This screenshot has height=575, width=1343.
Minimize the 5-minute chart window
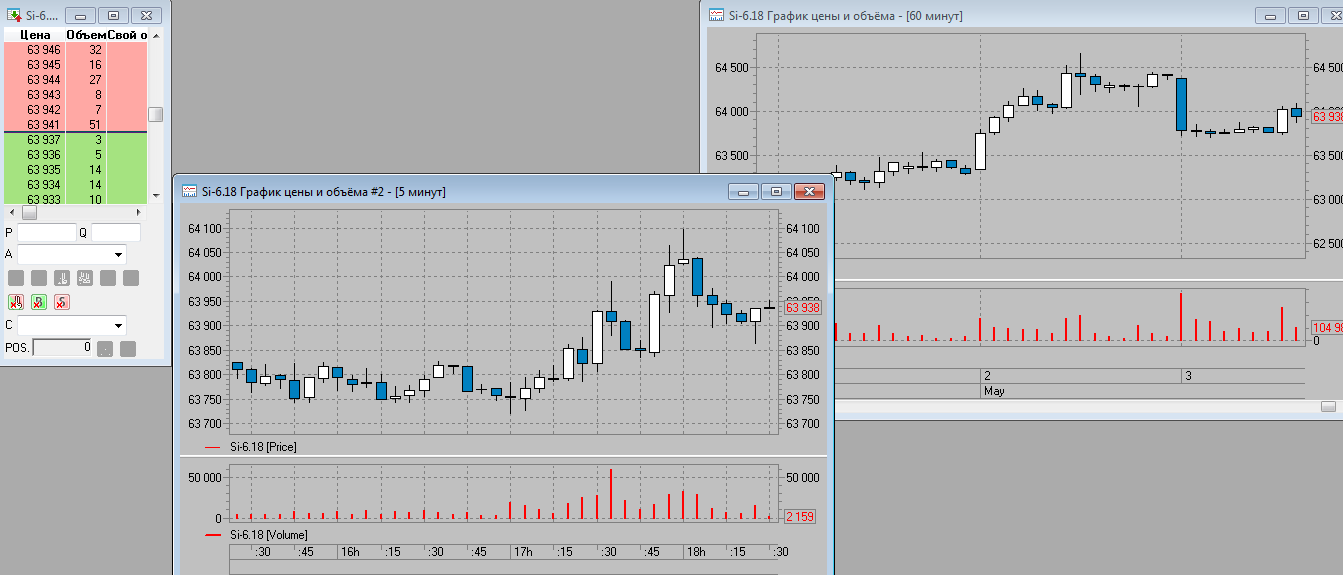tap(743, 191)
